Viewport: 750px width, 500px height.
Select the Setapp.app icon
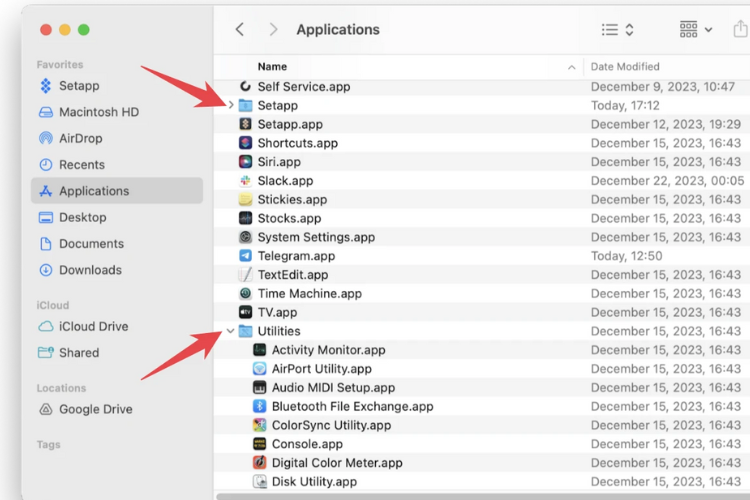coord(245,124)
